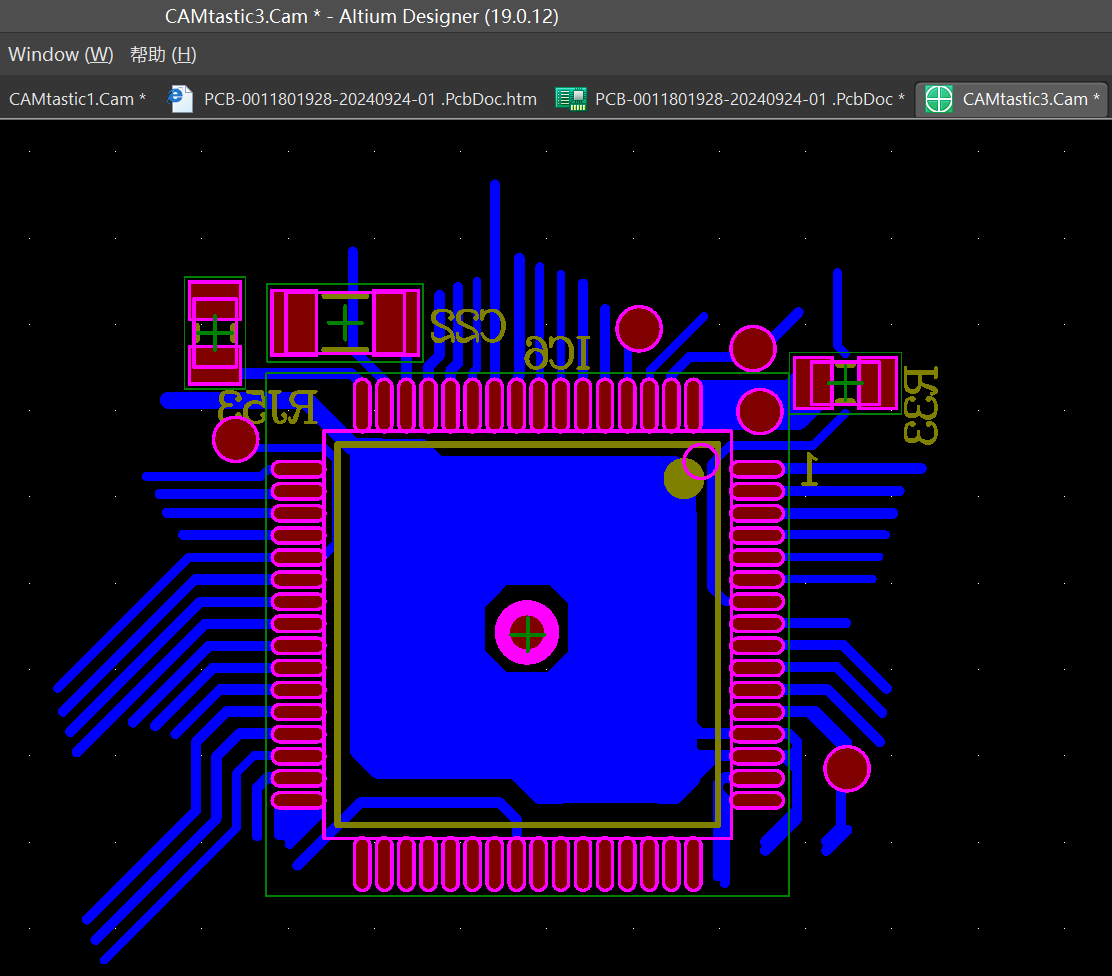Image resolution: width=1112 pixels, height=976 pixels.
Task: Open the Window (W) menu
Action: [x=60, y=55]
